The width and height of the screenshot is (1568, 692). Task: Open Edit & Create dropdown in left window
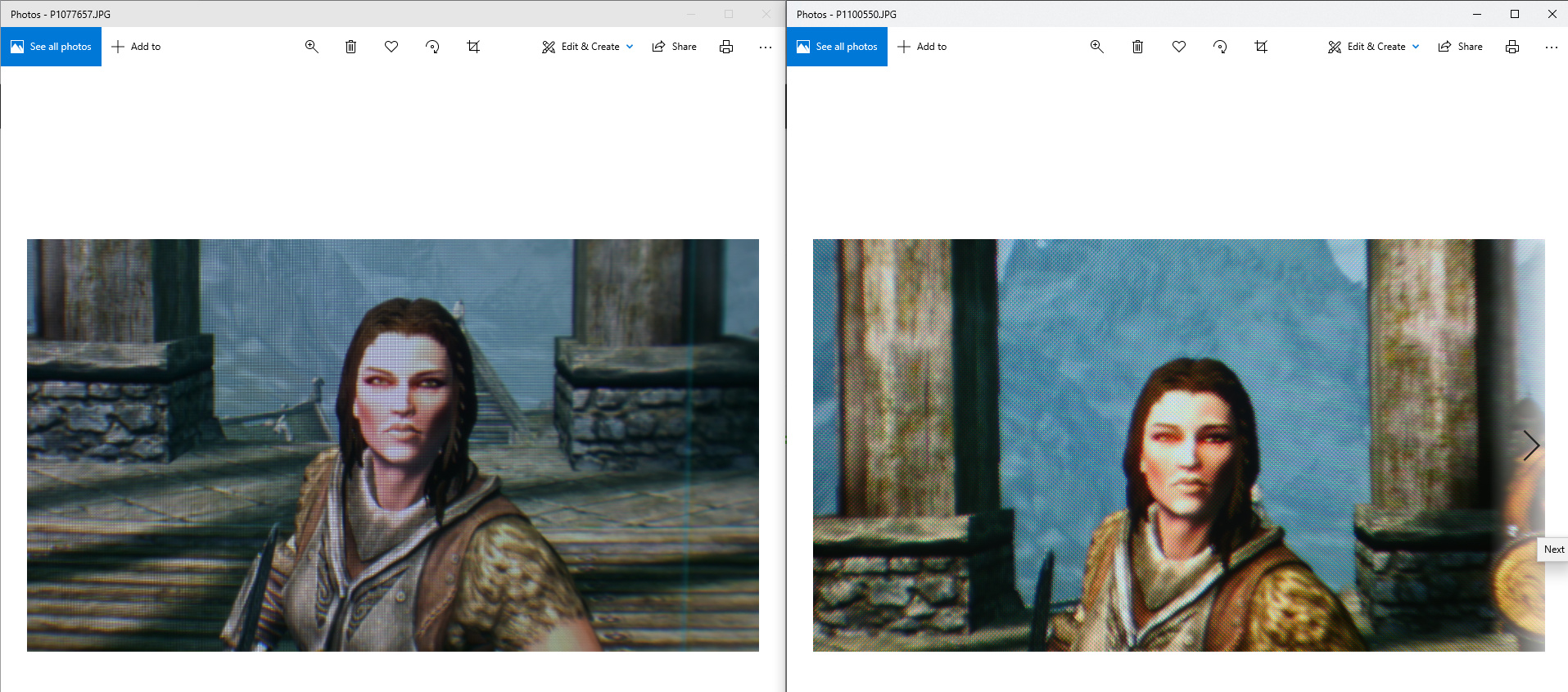tap(588, 47)
